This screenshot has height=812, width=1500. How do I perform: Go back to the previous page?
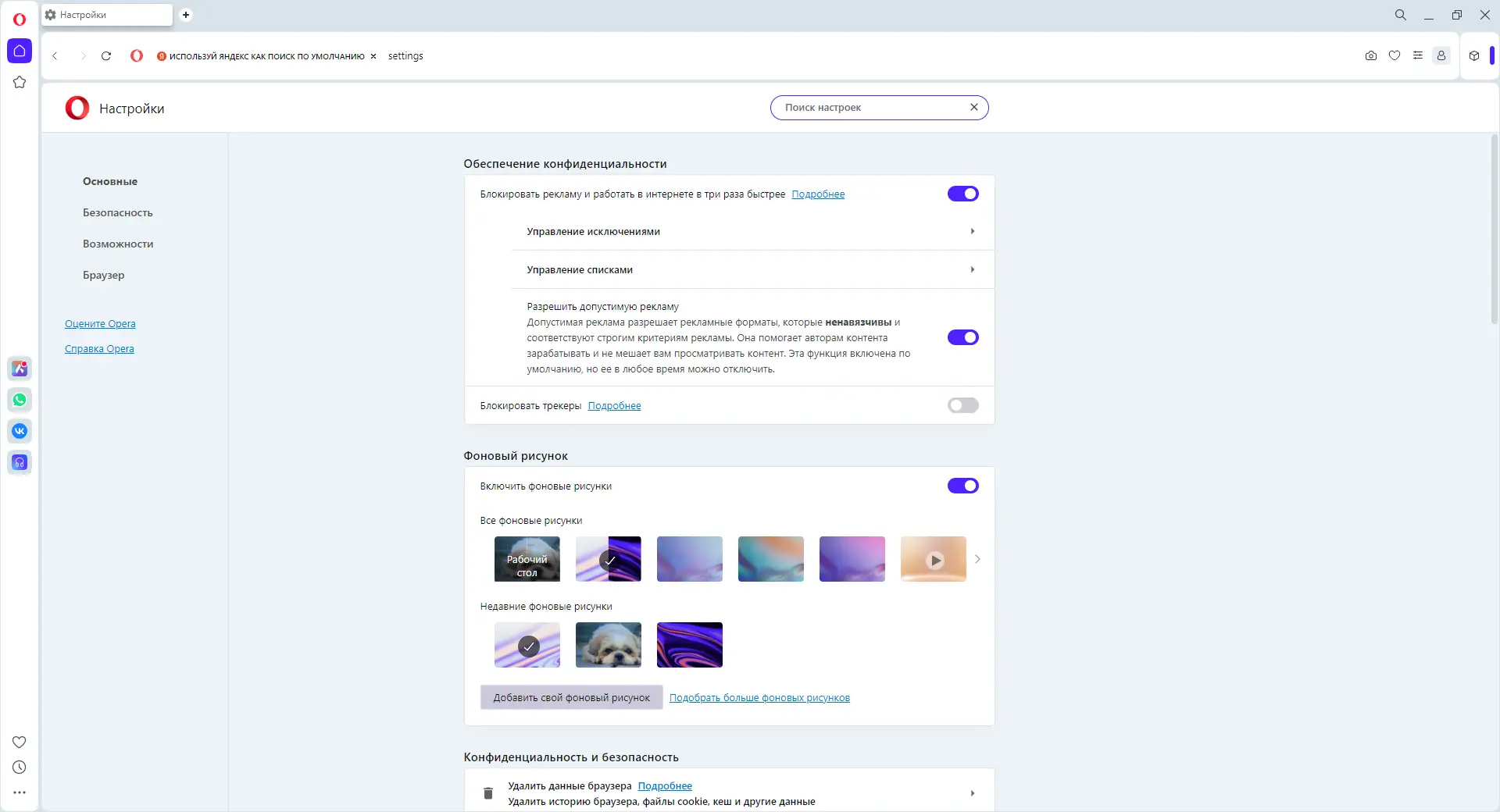[55, 56]
